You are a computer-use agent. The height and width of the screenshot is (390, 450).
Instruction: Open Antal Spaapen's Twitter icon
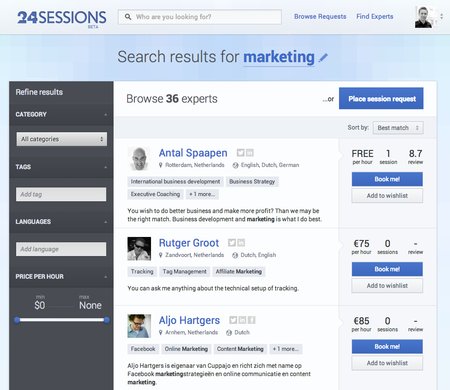tap(240, 153)
